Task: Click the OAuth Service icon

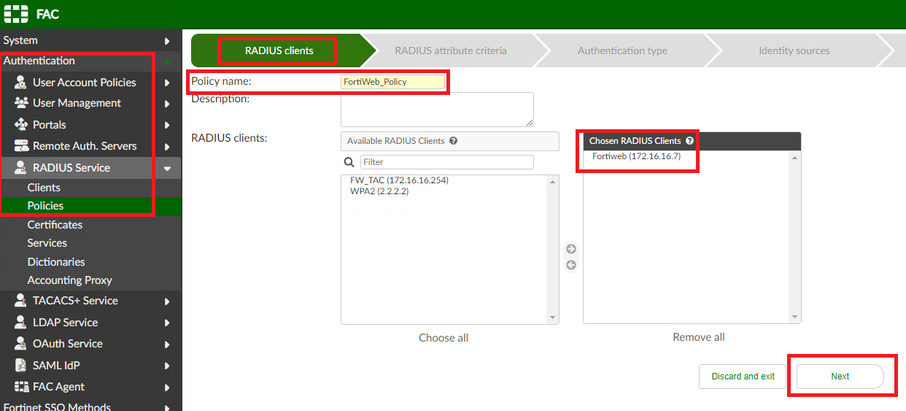Action: 21,343
